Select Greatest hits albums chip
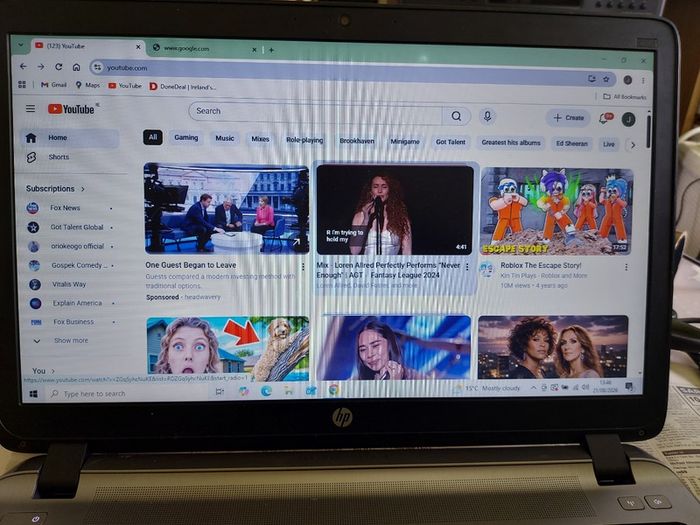The image size is (700, 525). point(511,143)
